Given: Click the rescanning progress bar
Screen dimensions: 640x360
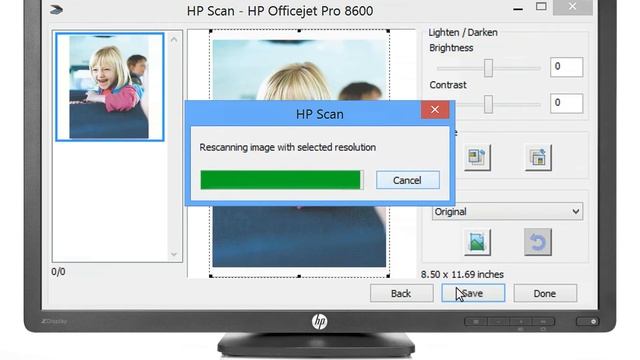Looking at the screenshot, I should [x=282, y=180].
